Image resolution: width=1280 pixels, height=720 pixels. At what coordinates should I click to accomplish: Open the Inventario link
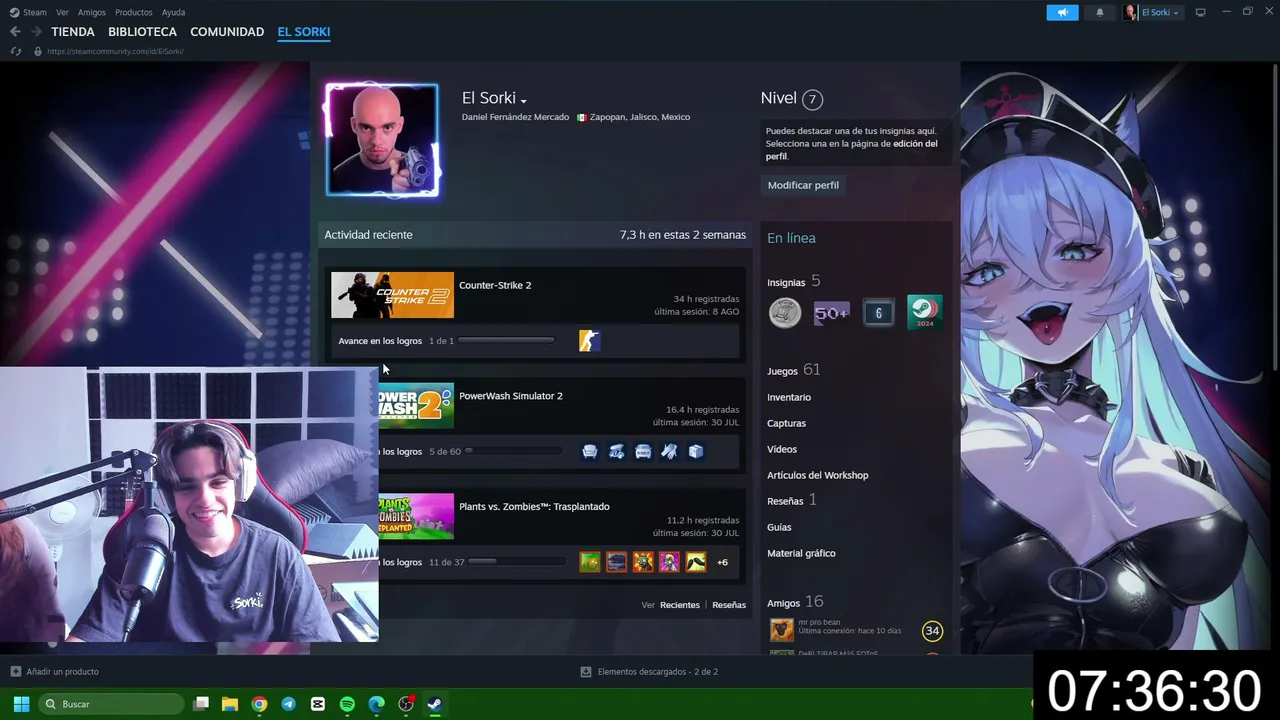tap(789, 397)
